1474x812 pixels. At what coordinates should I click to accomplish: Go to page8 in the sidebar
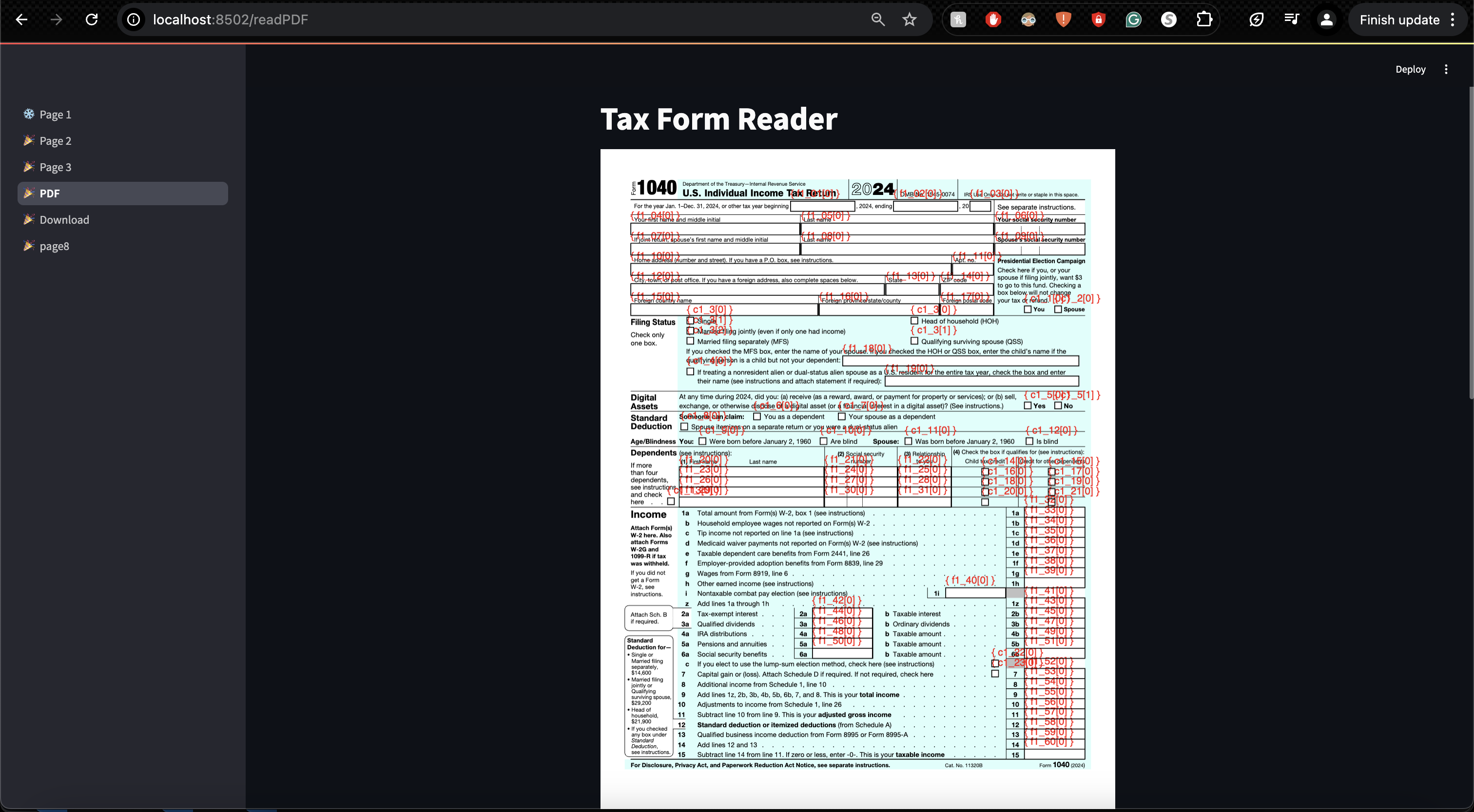coord(55,246)
